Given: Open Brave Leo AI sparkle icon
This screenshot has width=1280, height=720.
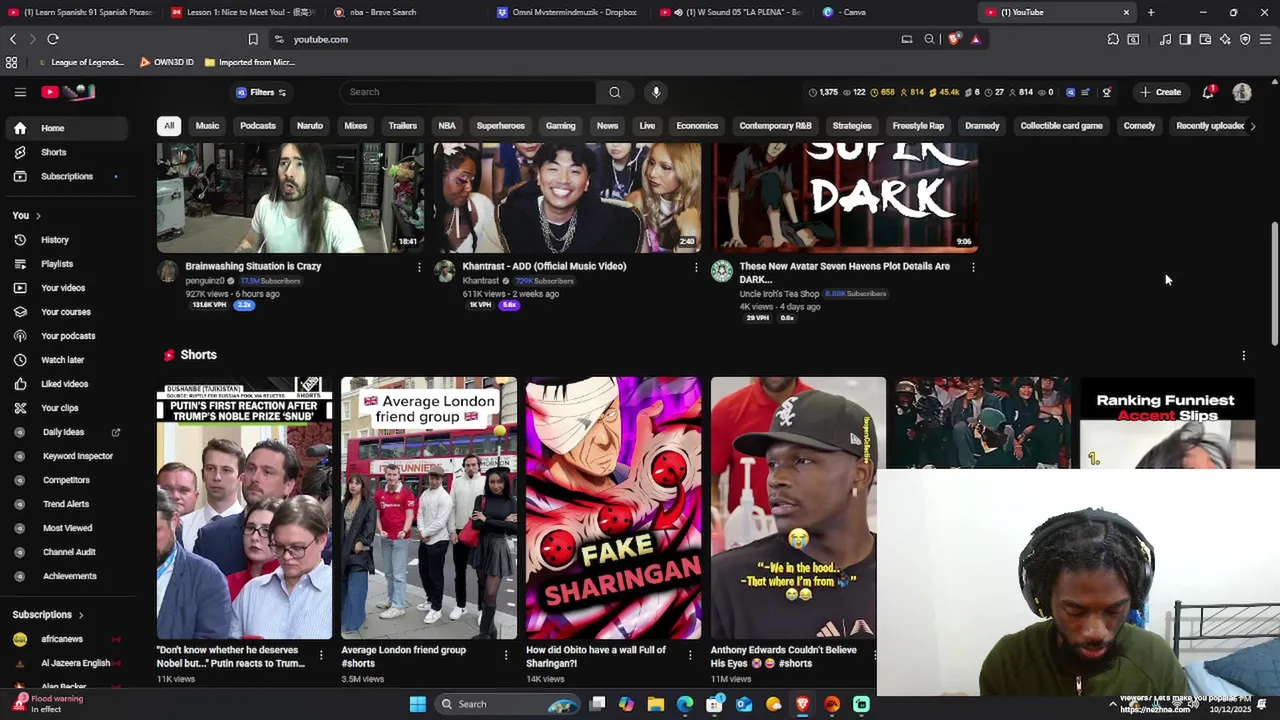Looking at the screenshot, I should coord(1225,39).
